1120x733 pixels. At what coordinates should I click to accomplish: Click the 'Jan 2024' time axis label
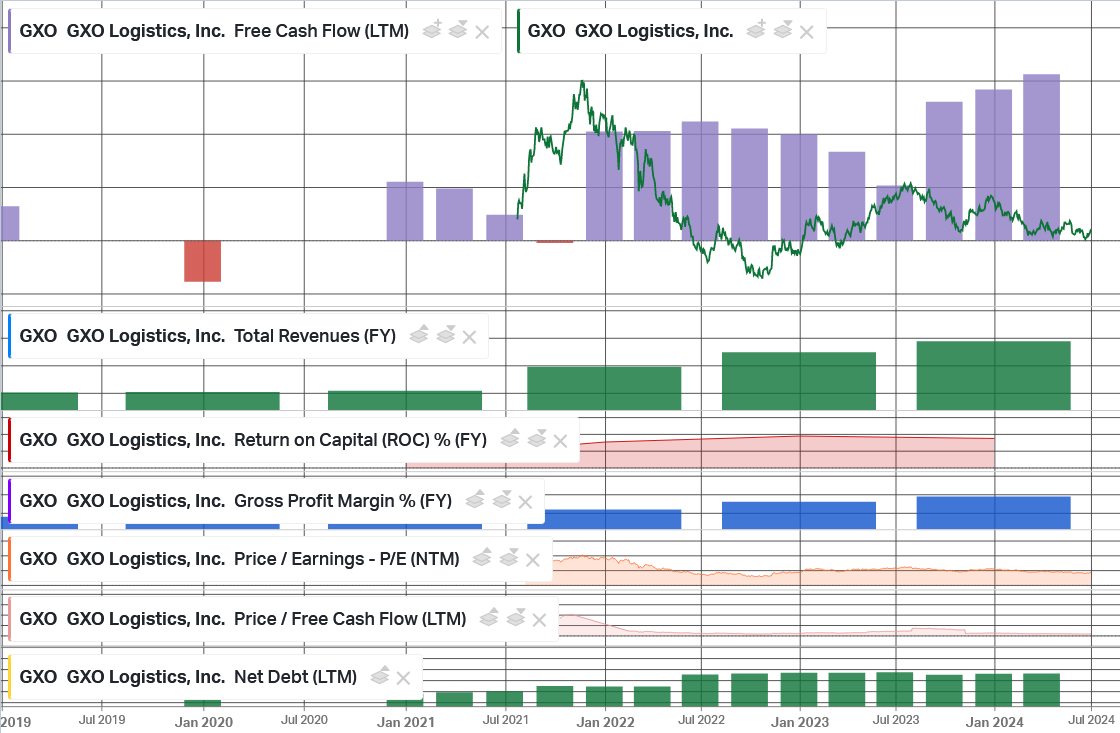pyautogui.click(x=994, y=722)
